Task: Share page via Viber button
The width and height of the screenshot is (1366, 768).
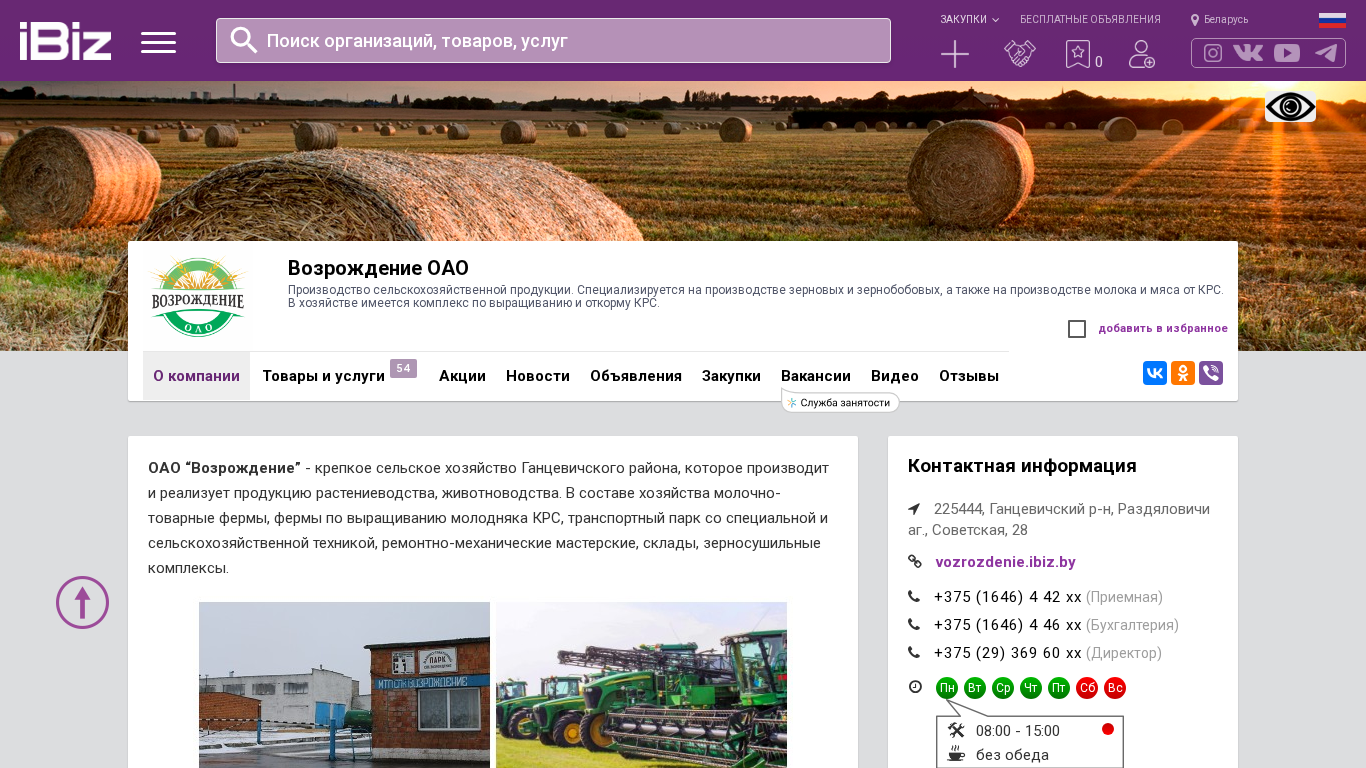Action: tap(1211, 373)
